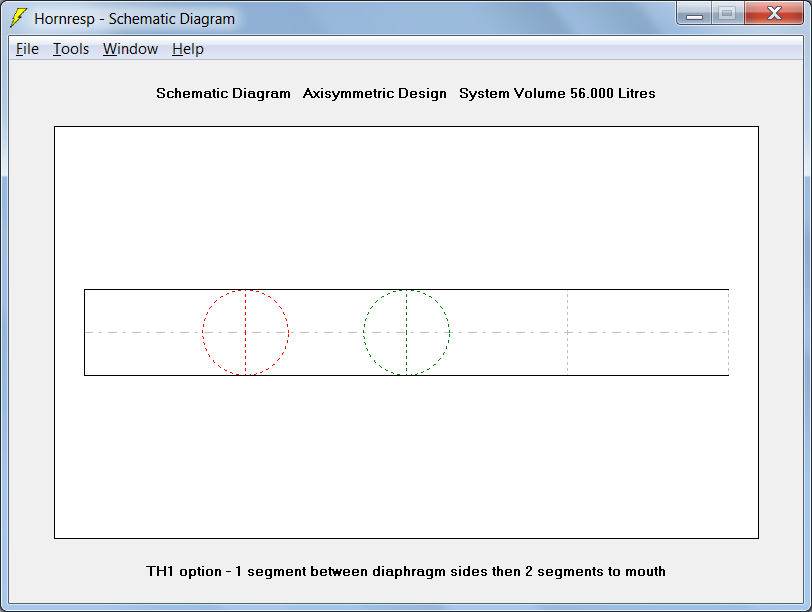Click the Hornresp lightning bolt title icon
812x612 pixels.
pyautogui.click(x=19, y=18)
